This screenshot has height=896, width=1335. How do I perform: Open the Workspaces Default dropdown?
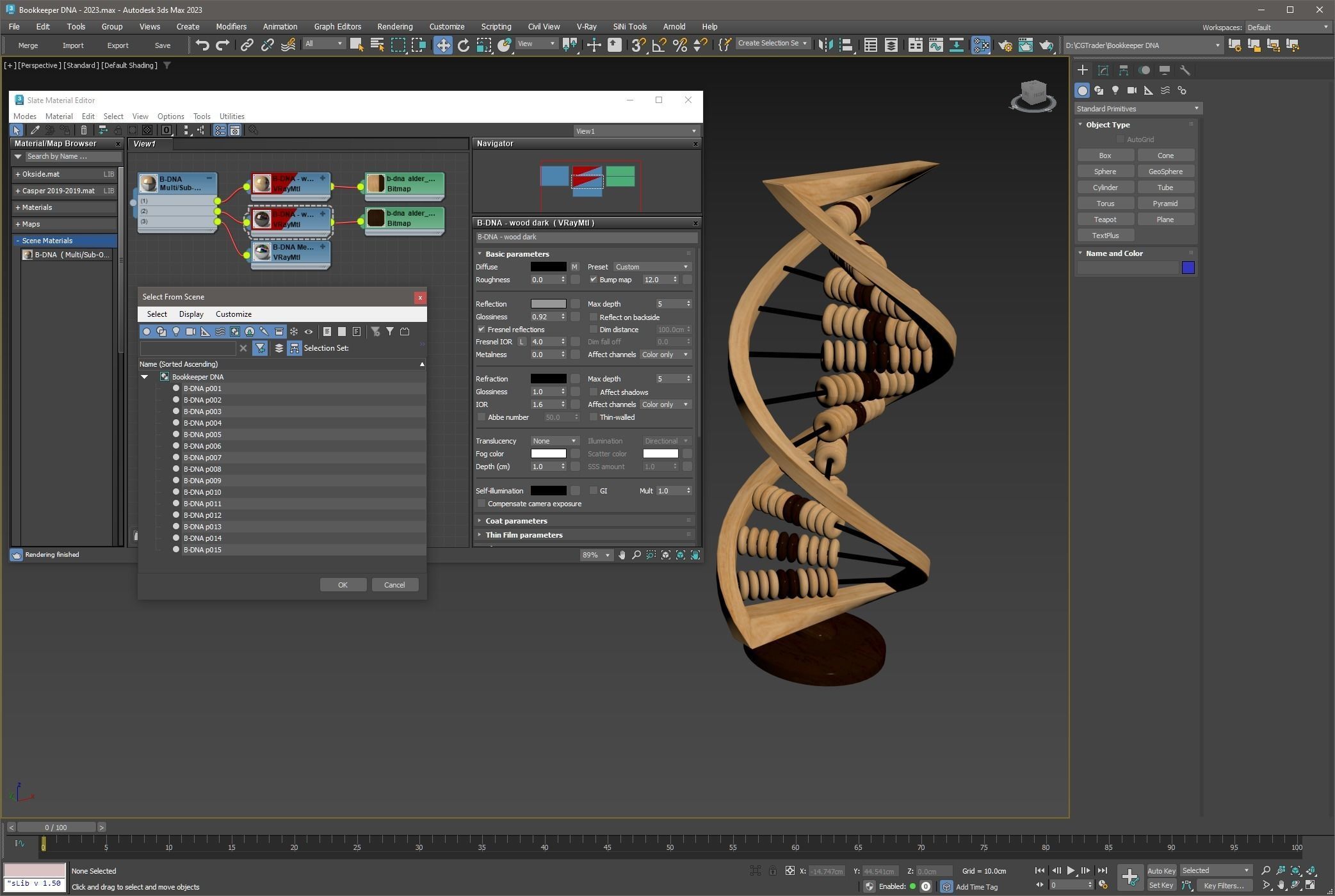tap(1287, 27)
